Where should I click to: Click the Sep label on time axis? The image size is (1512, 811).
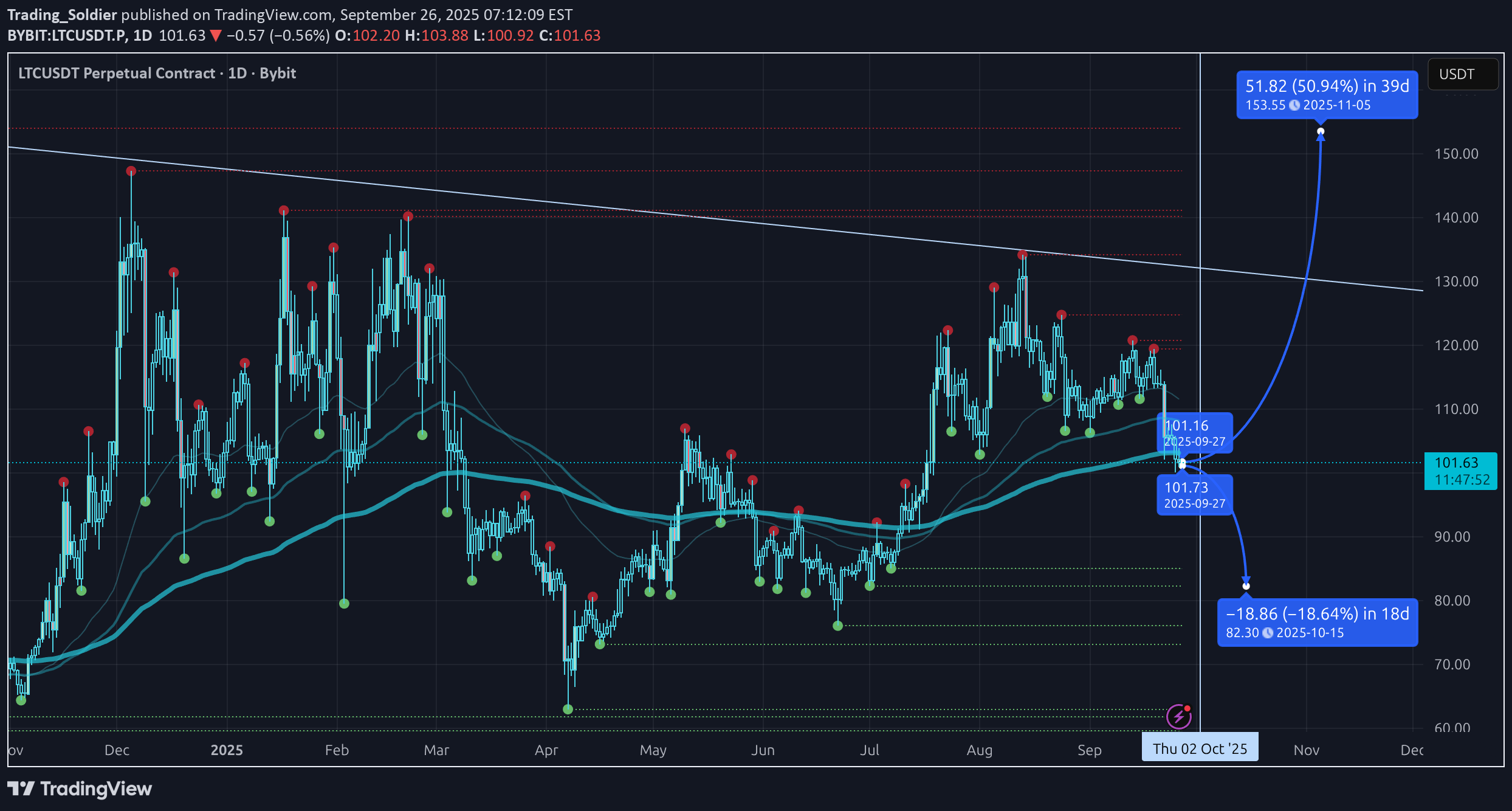(x=1090, y=750)
